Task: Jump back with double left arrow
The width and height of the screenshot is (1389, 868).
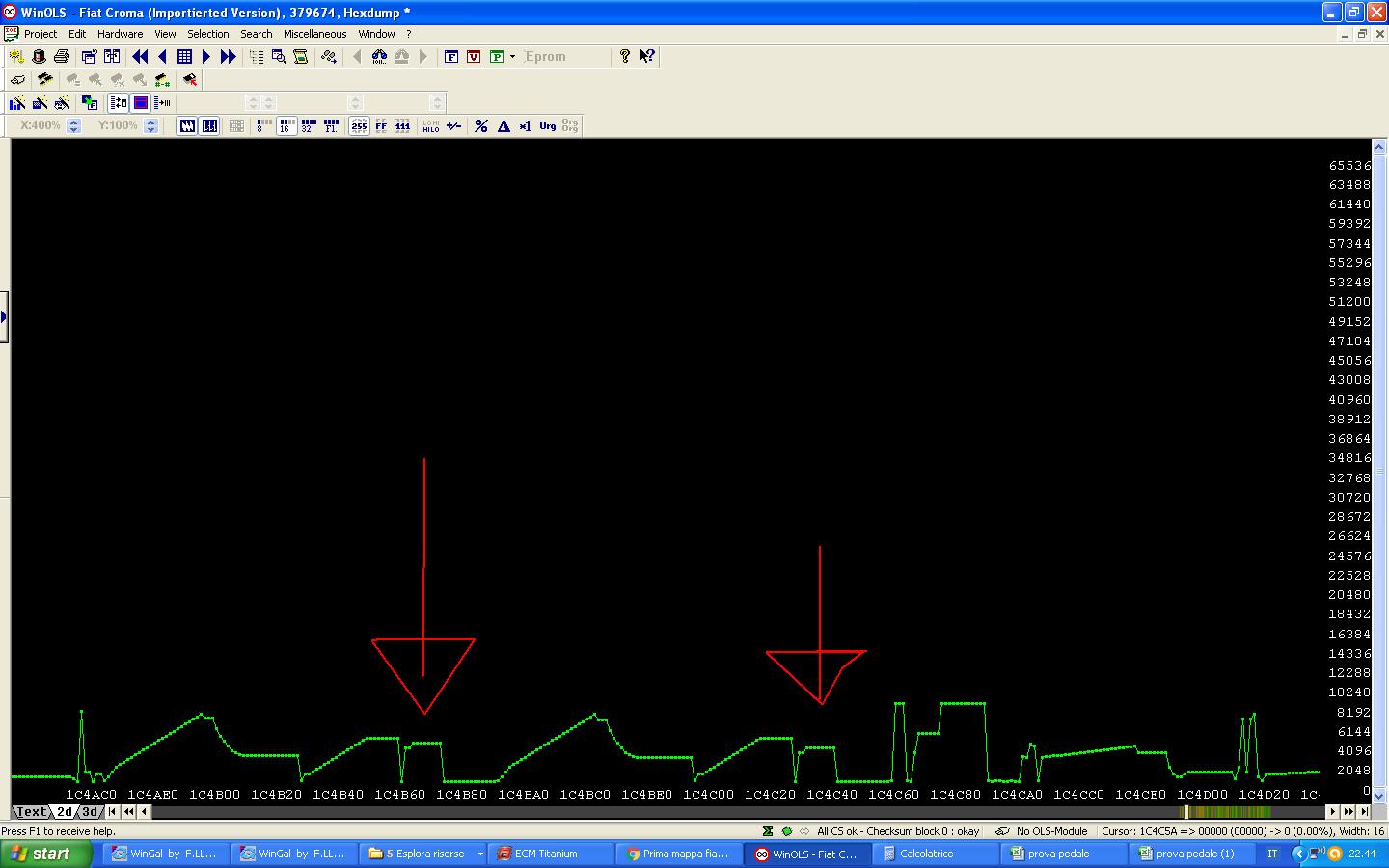Action: point(140,57)
